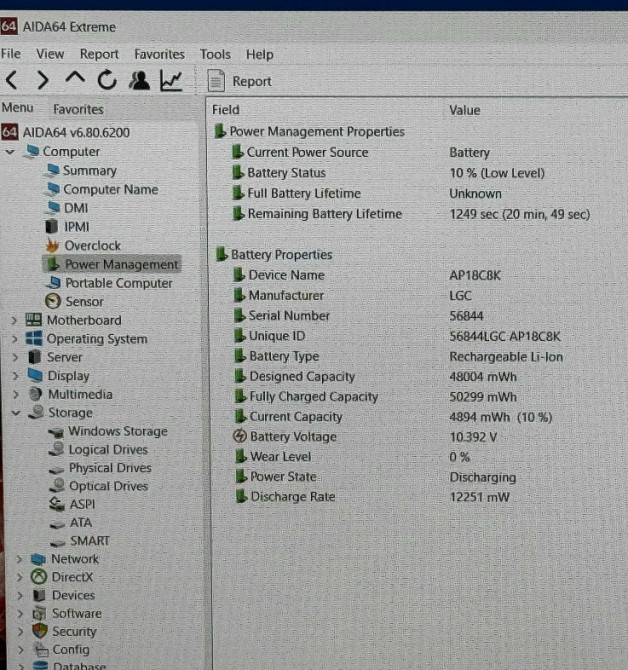This screenshot has width=628, height=670.
Task: Click the Forward navigation arrow
Action: coord(42,80)
